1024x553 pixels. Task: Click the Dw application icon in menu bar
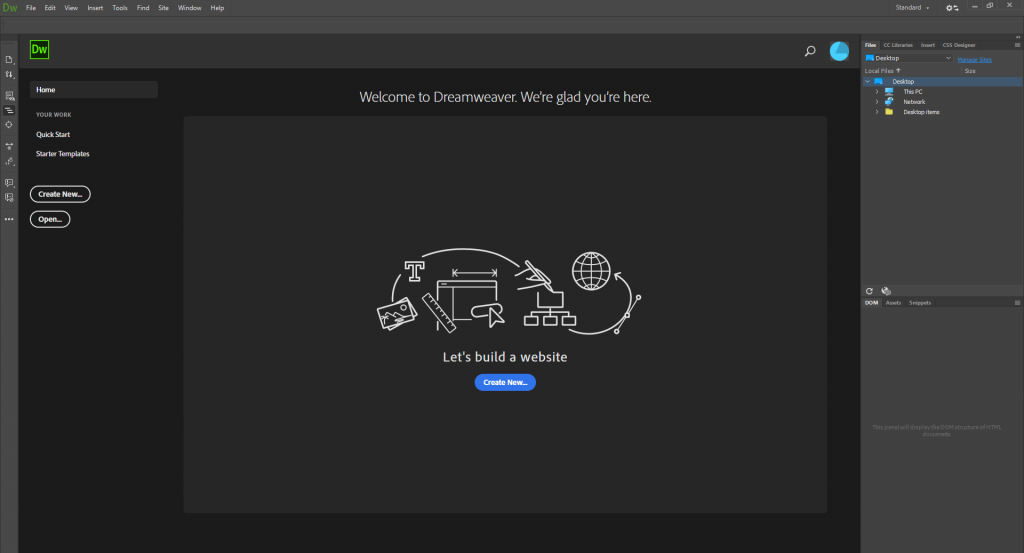(x=10, y=8)
